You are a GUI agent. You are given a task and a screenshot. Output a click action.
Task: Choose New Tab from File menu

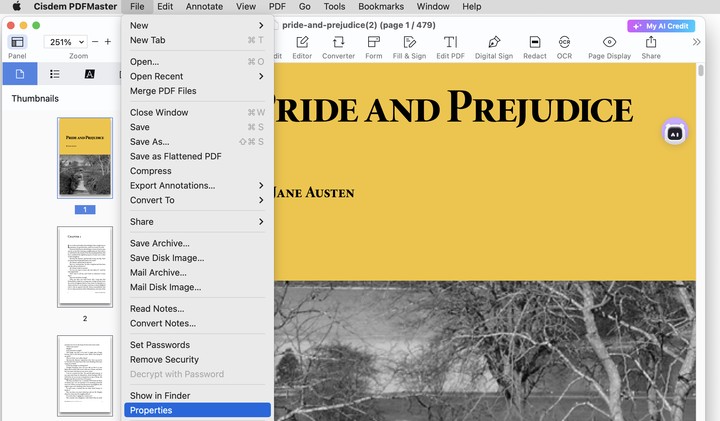click(197, 40)
